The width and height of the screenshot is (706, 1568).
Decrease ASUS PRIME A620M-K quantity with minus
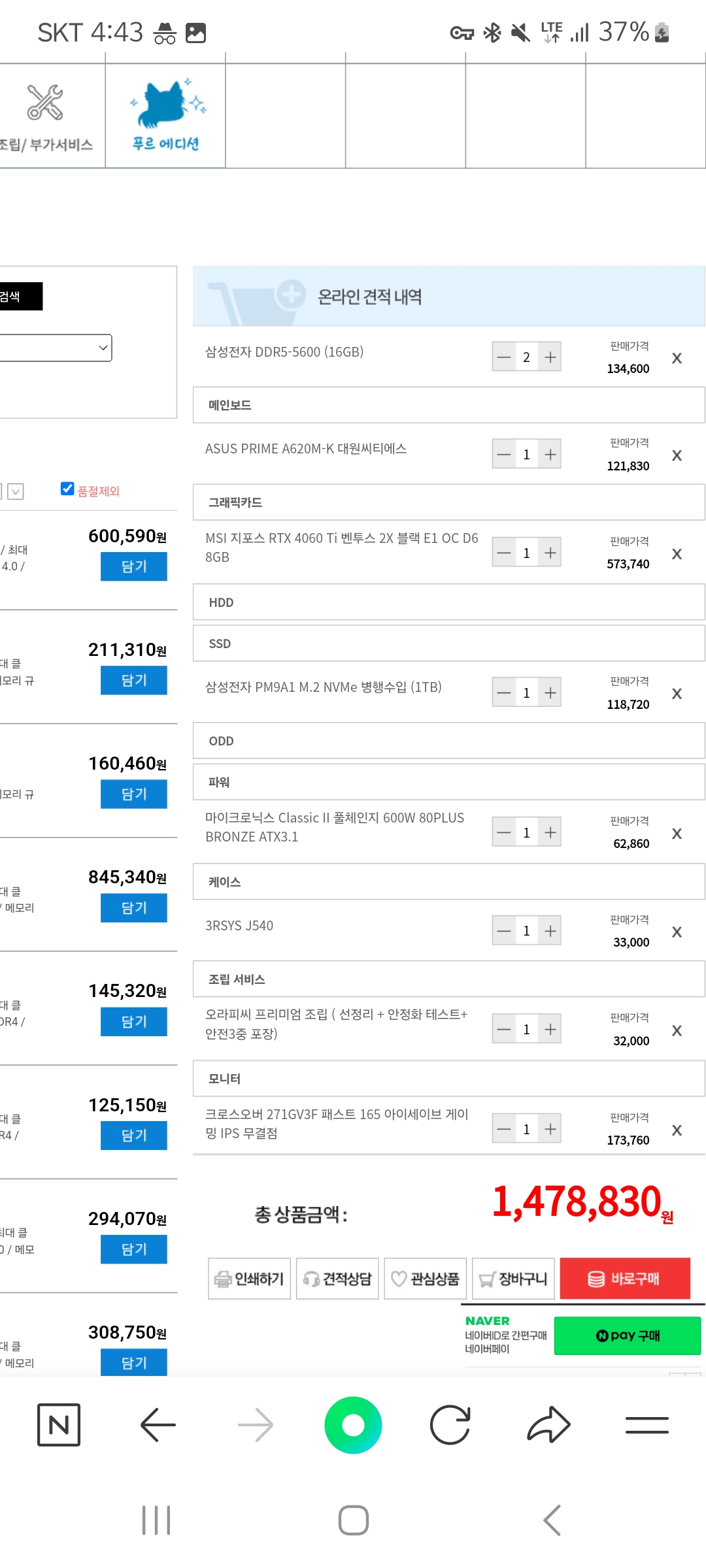coord(504,454)
